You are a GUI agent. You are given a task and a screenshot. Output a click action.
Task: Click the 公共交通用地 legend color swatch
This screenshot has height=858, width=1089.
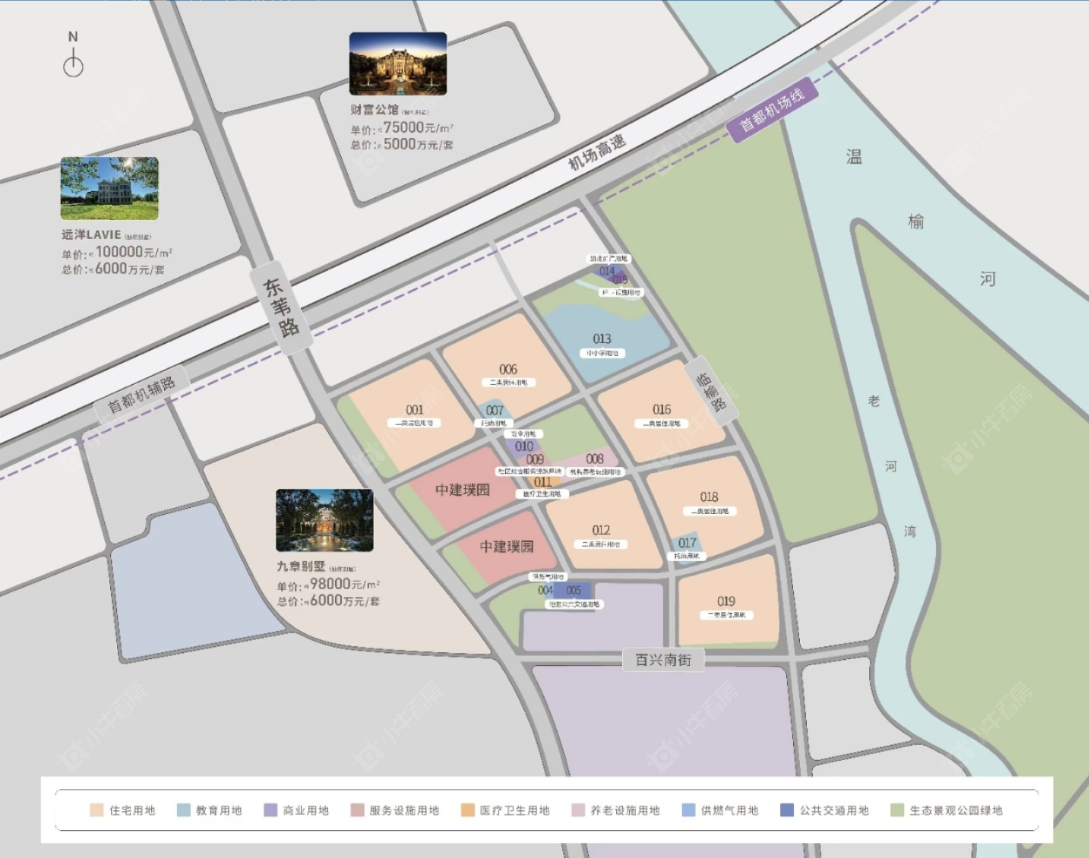[x=787, y=810]
